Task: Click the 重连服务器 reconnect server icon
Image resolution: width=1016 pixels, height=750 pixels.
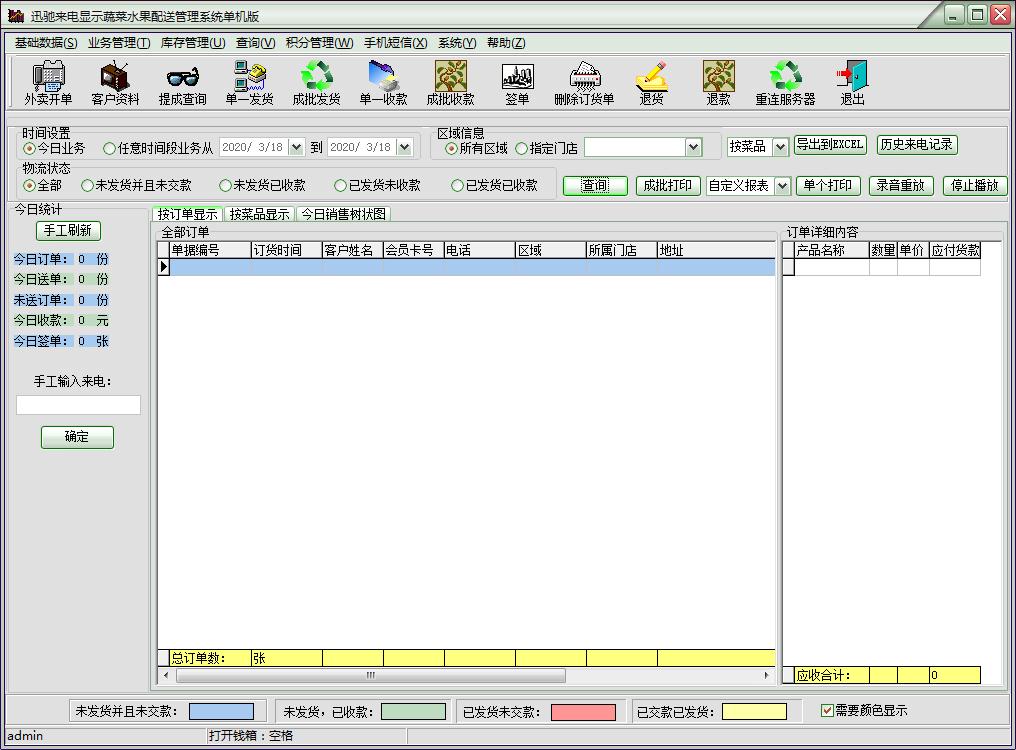Action: [785, 83]
